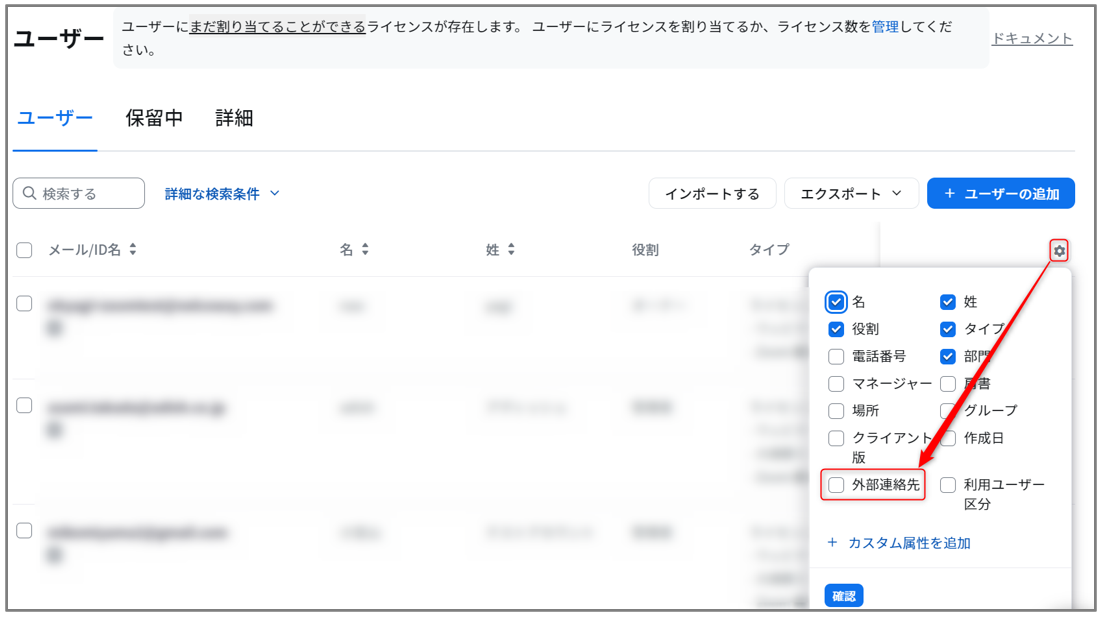This screenshot has width=1104, height=620.
Task: Enable the 外部連絡先 checkbox
Action: click(x=836, y=485)
